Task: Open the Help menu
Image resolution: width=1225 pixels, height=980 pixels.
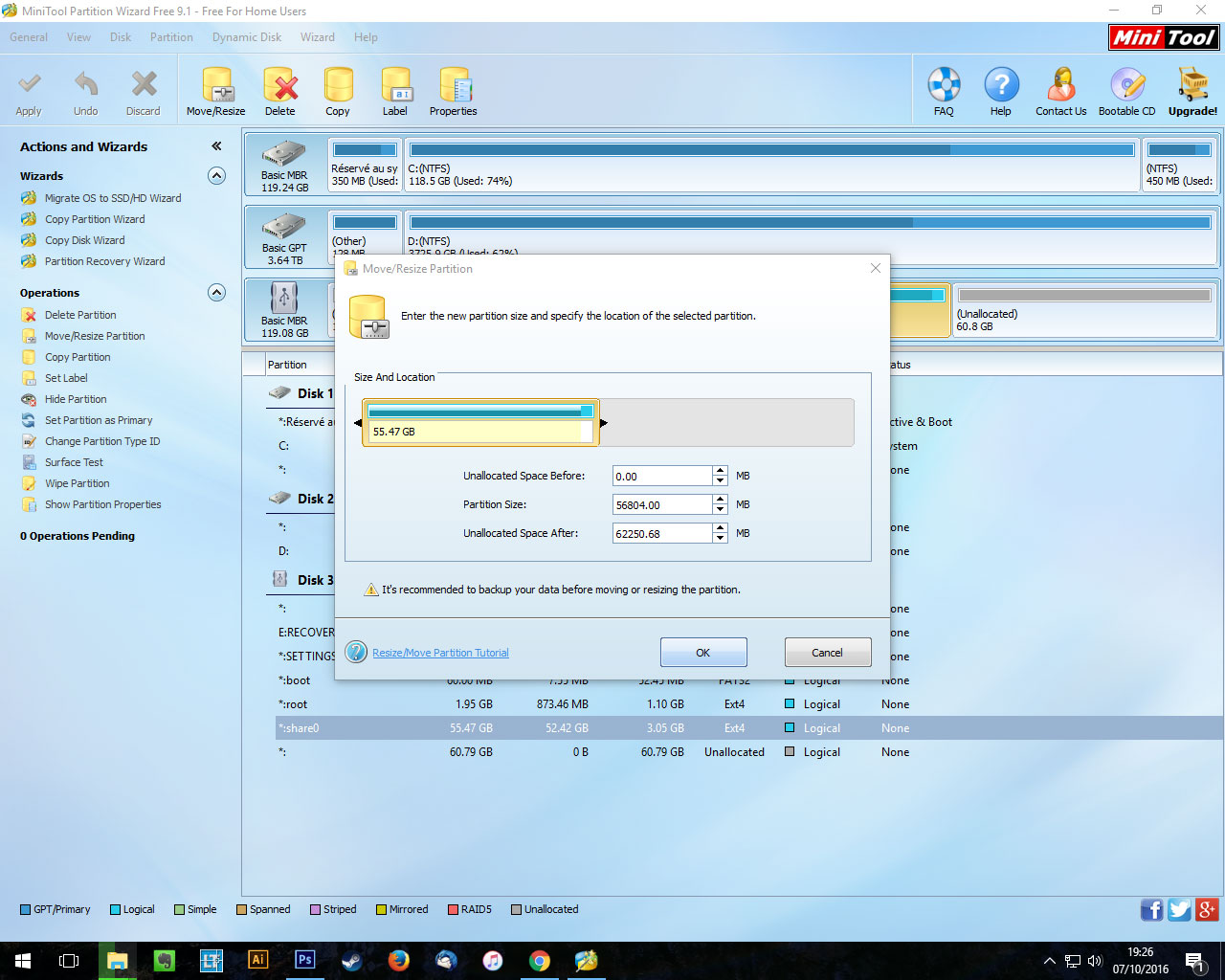Action: pyautogui.click(x=366, y=37)
